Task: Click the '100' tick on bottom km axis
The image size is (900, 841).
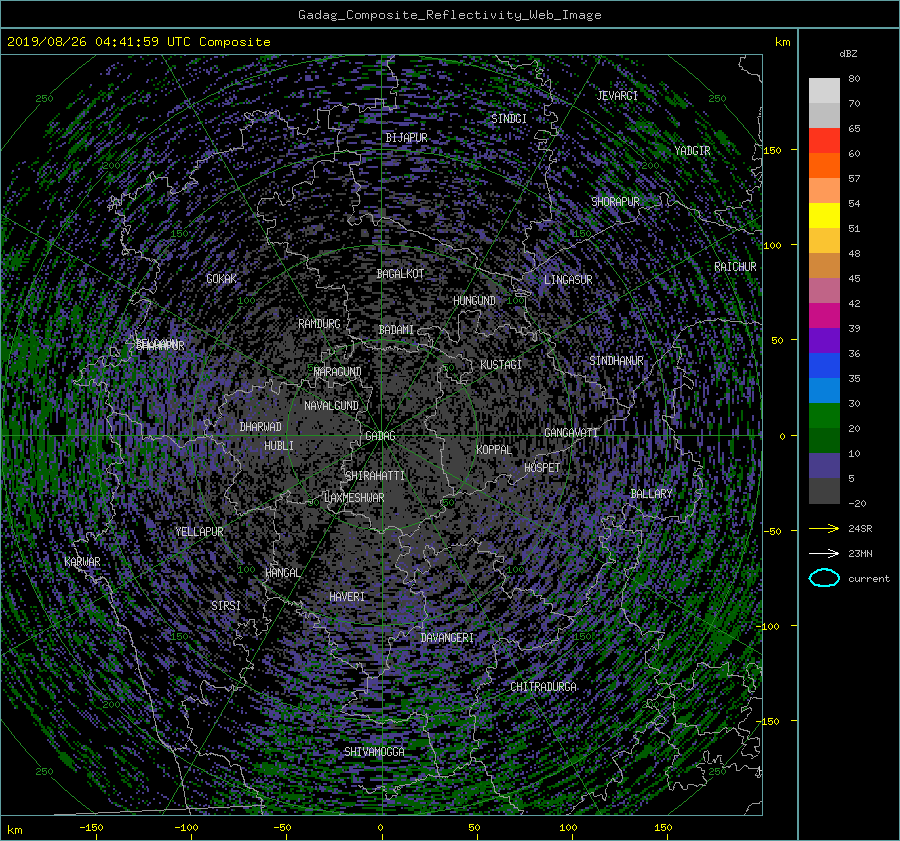Action: click(x=568, y=828)
